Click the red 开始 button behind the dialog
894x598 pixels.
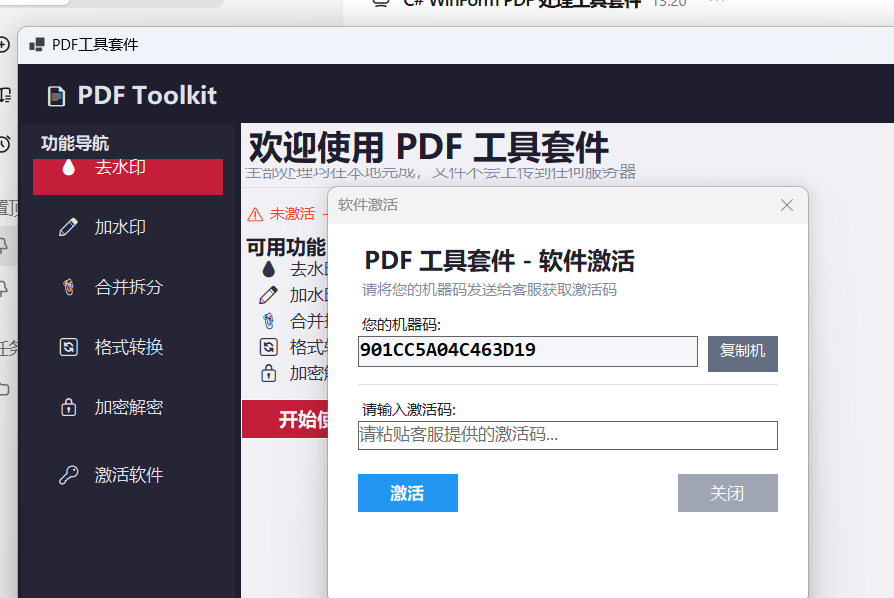[285, 419]
